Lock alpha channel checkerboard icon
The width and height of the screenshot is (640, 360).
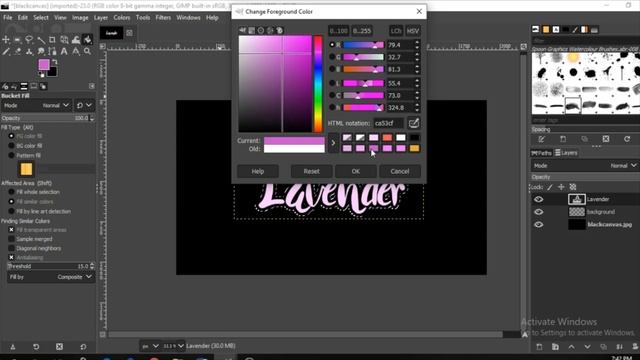click(573, 187)
